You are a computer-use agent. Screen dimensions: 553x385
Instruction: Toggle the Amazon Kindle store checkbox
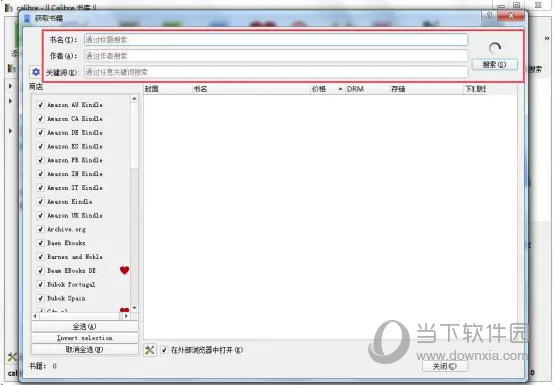click(41, 201)
